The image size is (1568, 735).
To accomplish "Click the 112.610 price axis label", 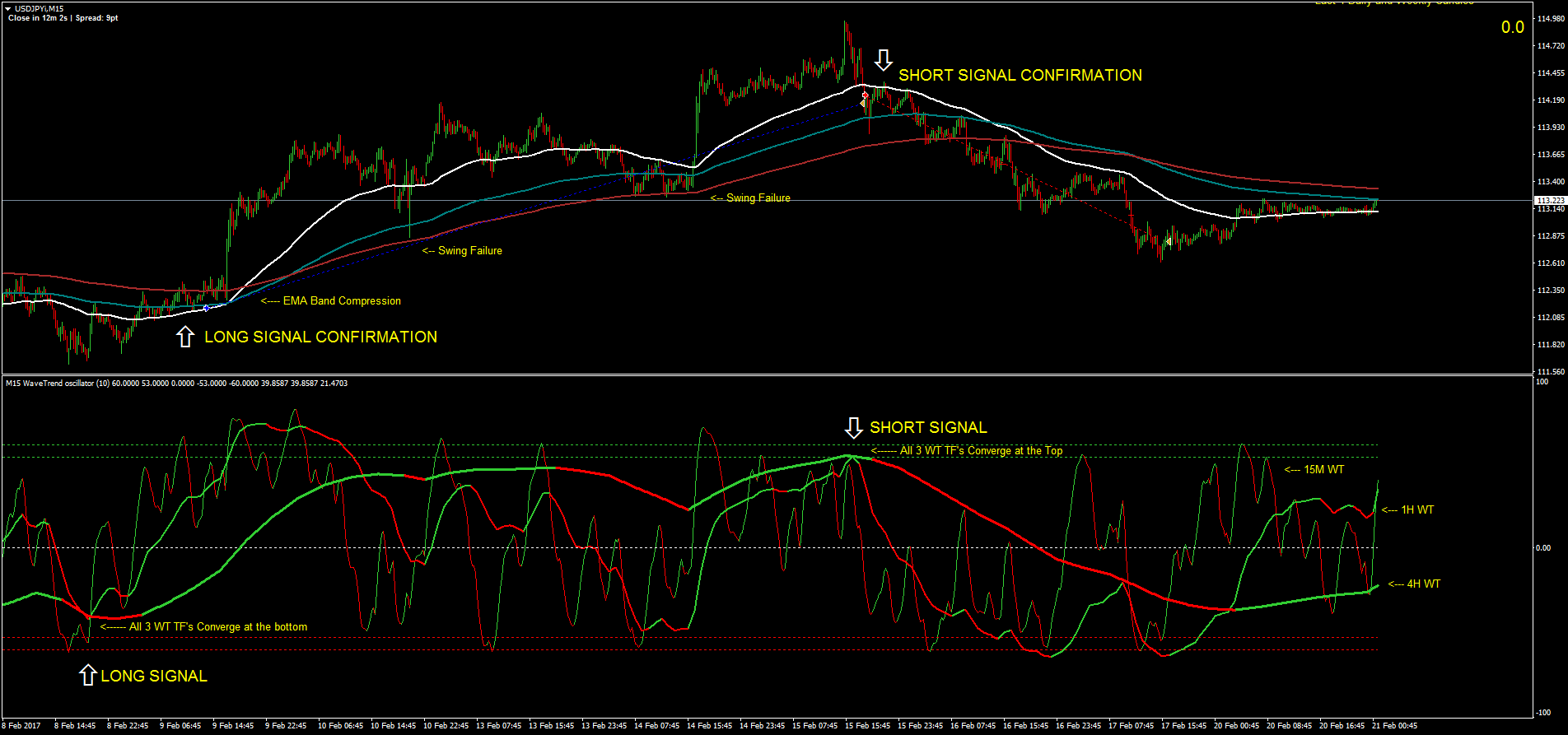I will (1551, 263).
